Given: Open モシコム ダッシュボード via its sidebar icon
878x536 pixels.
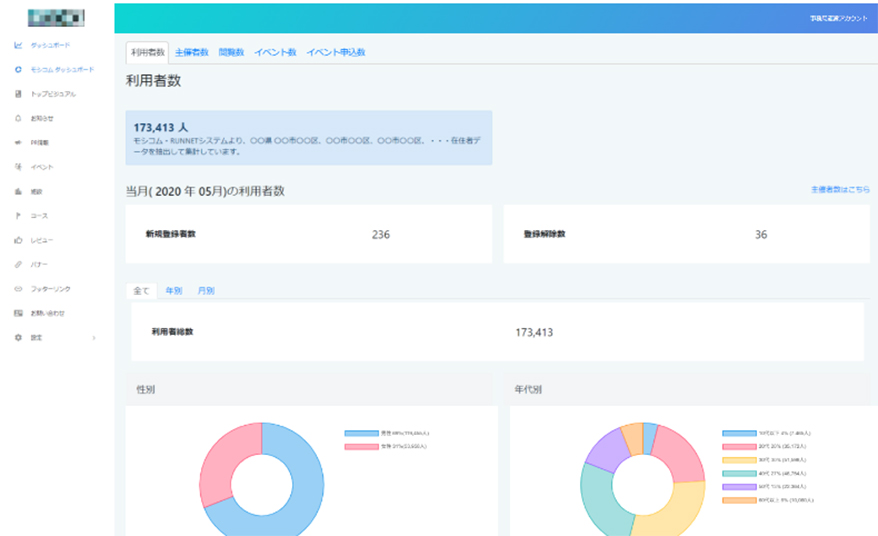Looking at the screenshot, I should (18, 70).
